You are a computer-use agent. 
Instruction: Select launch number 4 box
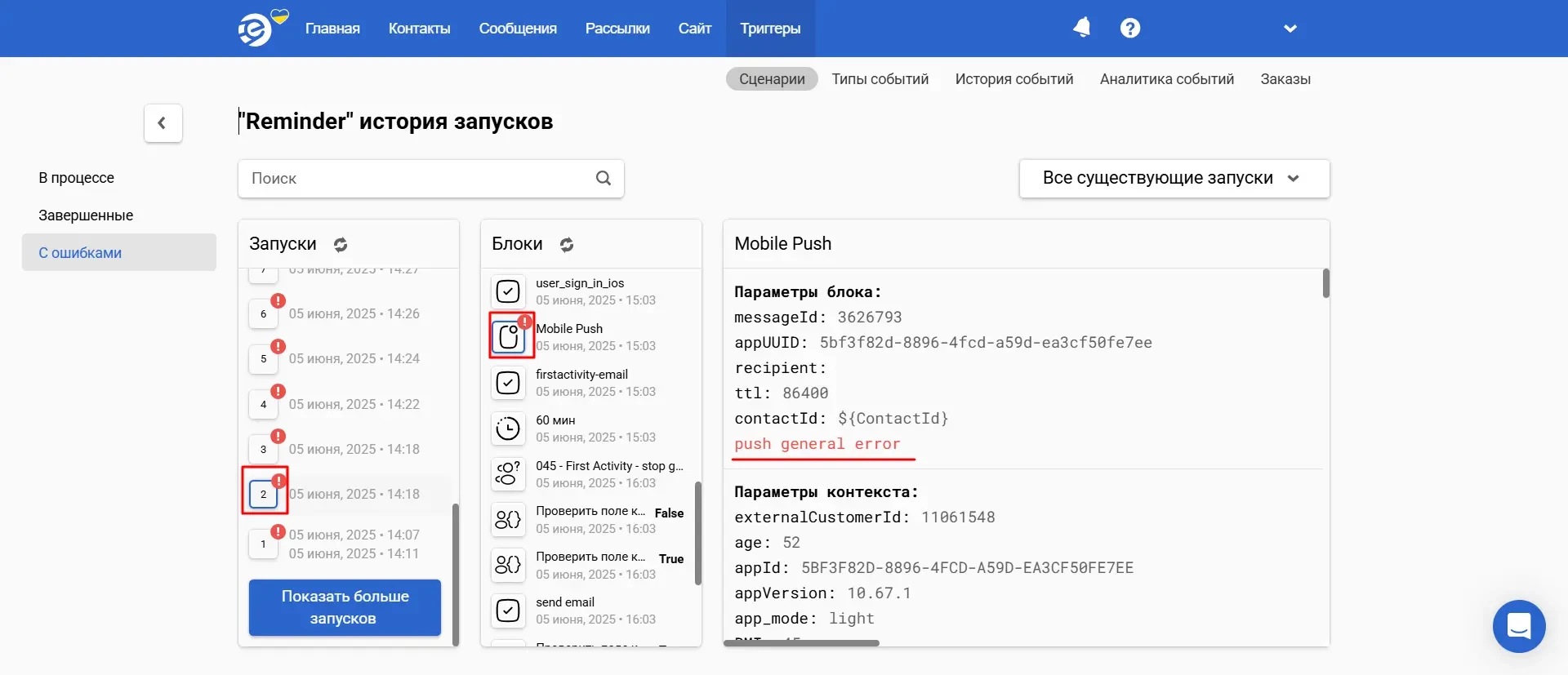pyautogui.click(x=263, y=404)
